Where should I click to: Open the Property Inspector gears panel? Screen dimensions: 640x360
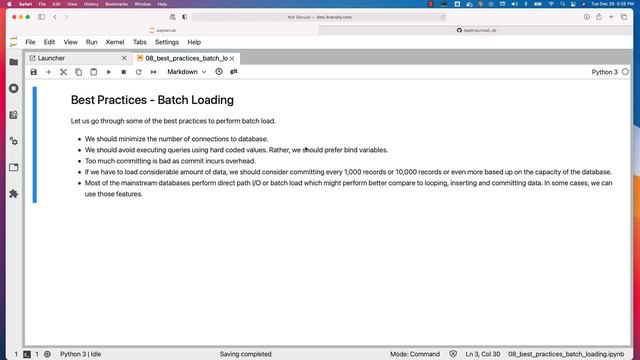[x=13, y=141]
